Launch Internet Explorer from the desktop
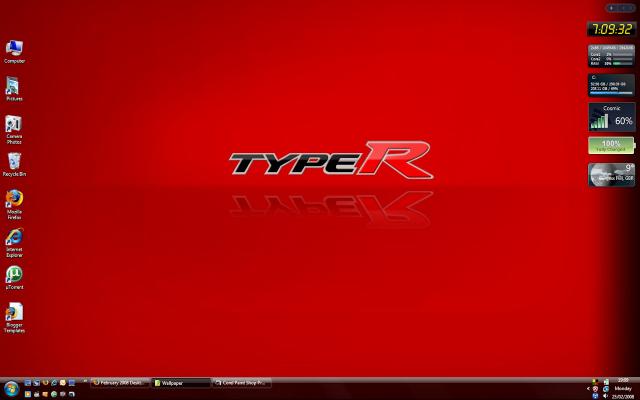The image size is (640, 400). [14, 243]
